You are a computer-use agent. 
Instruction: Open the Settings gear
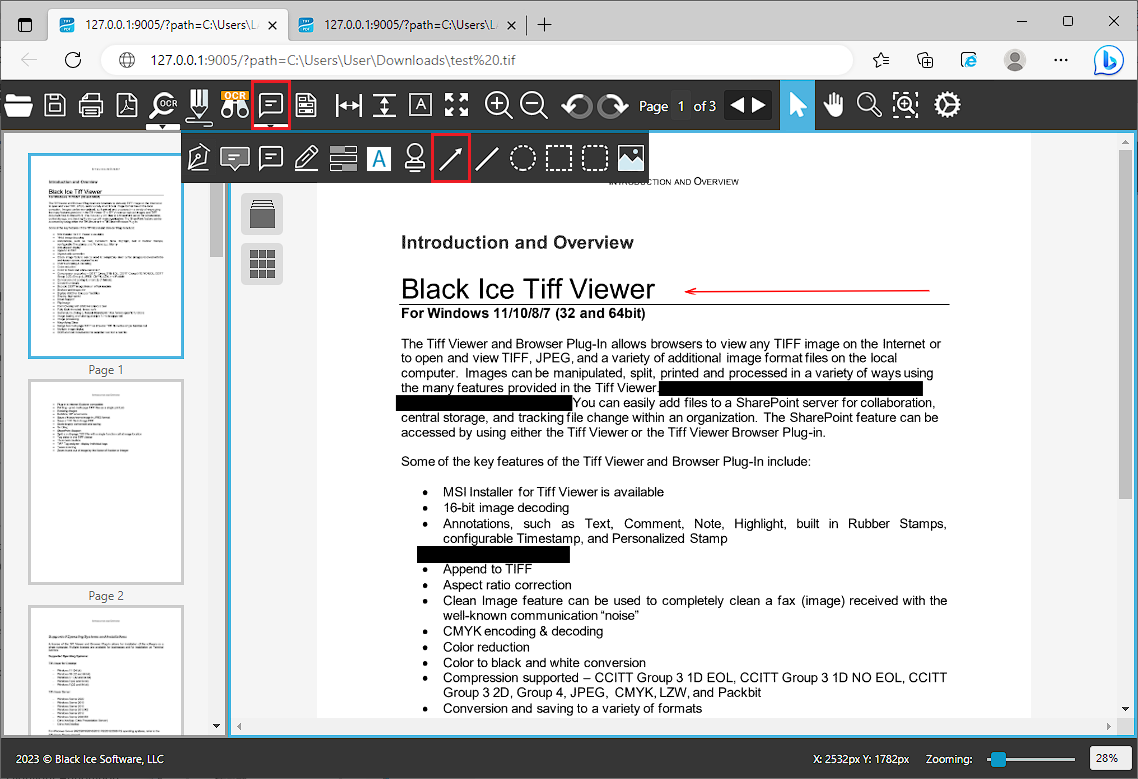tap(947, 105)
